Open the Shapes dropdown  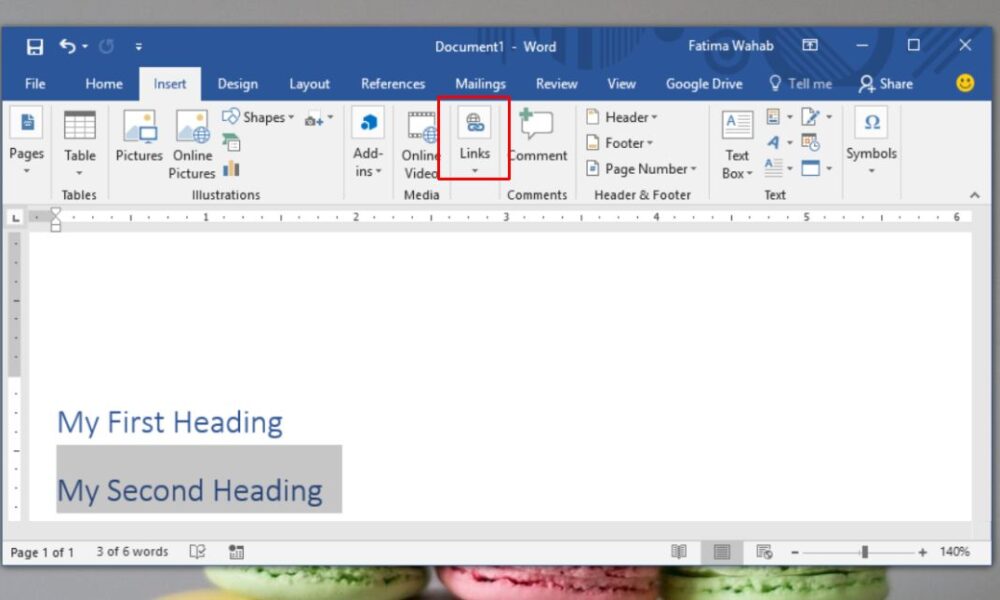[x=258, y=116]
